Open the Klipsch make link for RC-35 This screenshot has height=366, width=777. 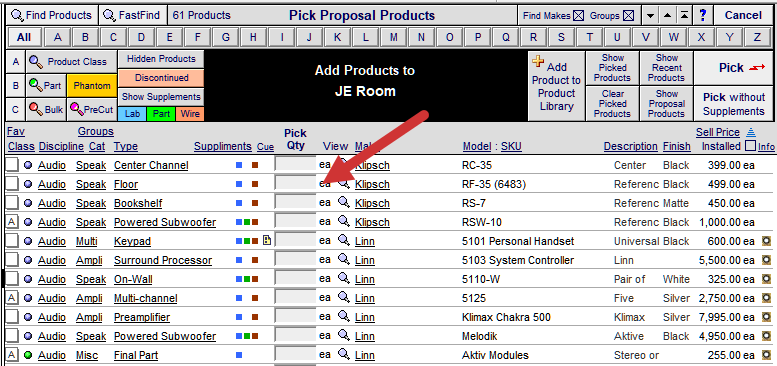click(372, 165)
